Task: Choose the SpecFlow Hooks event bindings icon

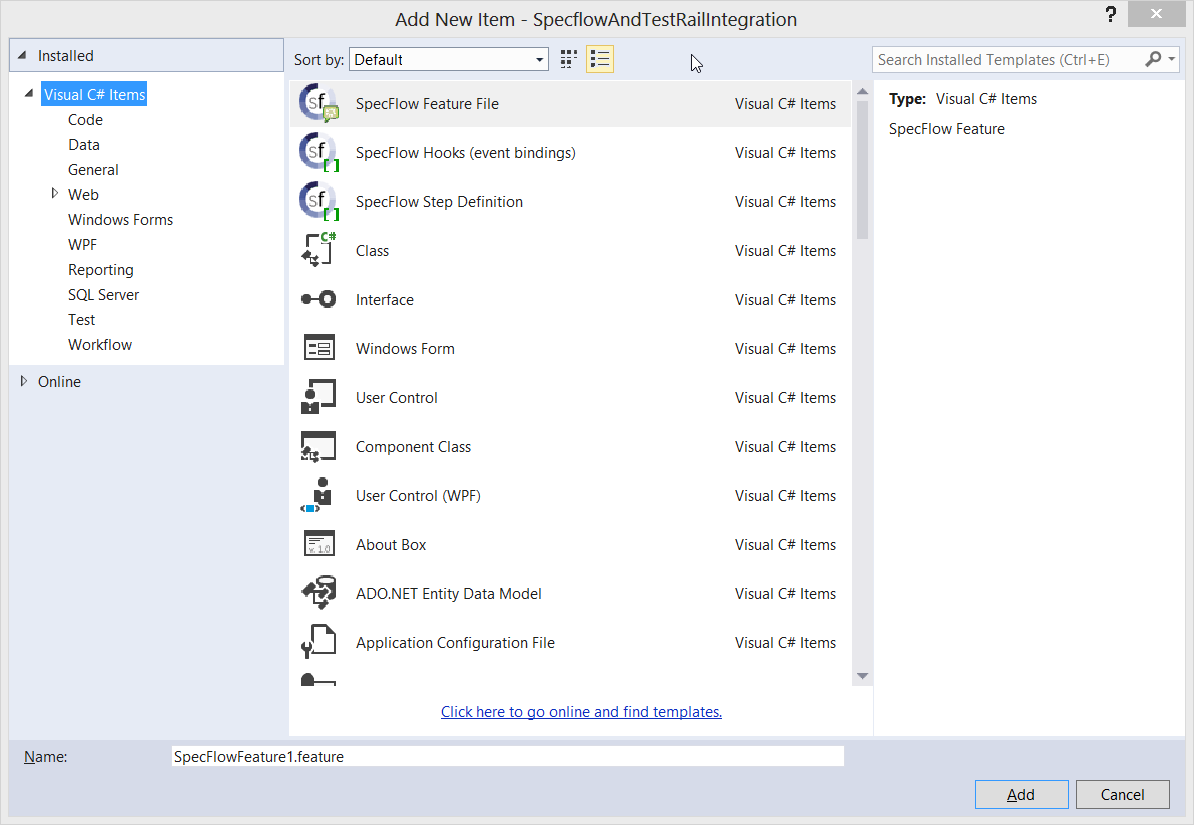Action: 319,153
